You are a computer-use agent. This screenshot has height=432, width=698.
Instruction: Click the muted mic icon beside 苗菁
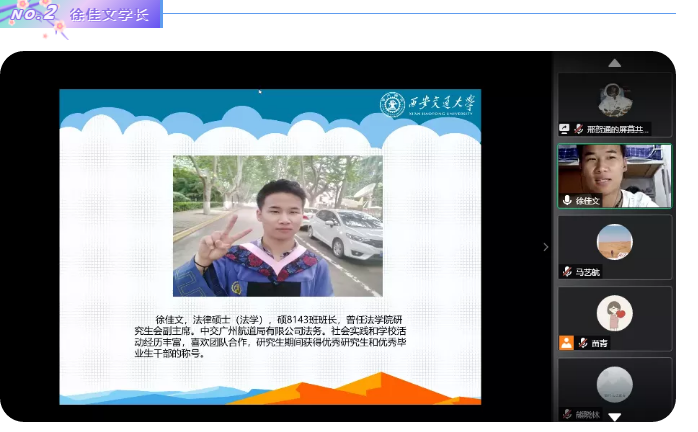tap(582, 343)
